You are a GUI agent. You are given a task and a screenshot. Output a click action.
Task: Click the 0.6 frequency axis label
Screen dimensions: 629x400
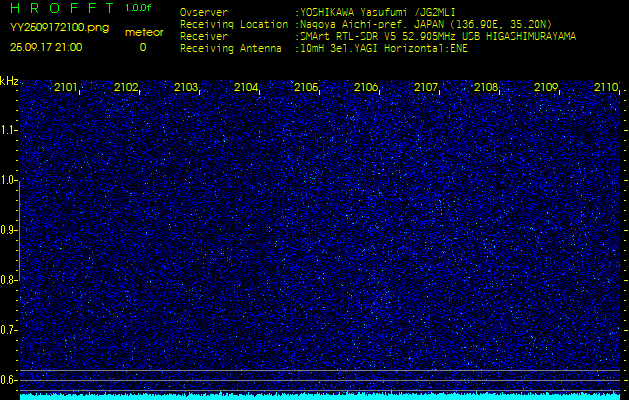point(9,380)
